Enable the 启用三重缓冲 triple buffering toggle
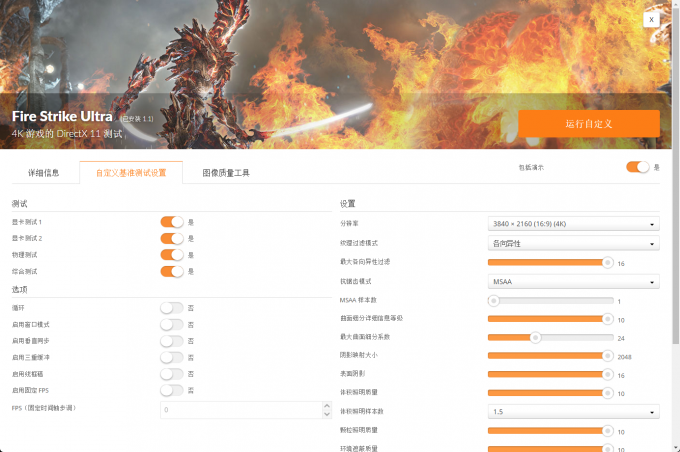The width and height of the screenshot is (680, 452). coord(172,357)
